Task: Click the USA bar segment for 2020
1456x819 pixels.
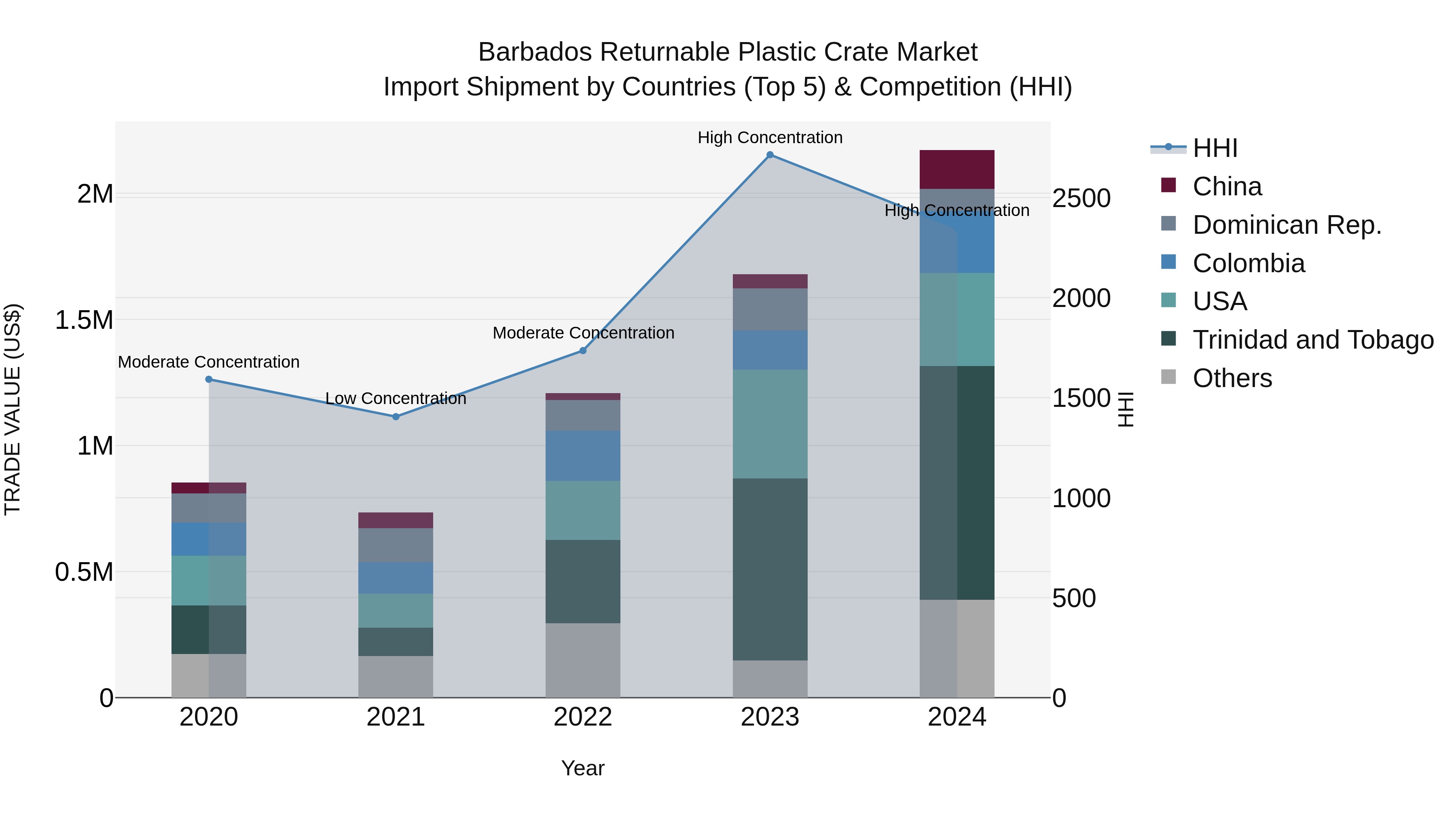Action: click(x=209, y=580)
